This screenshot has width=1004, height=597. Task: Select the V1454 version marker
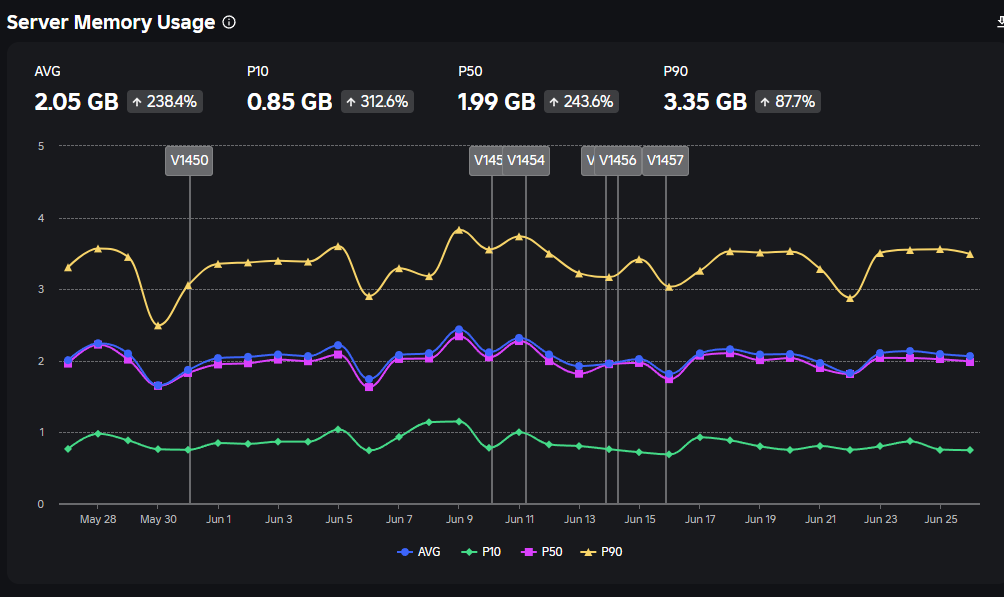(526, 160)
